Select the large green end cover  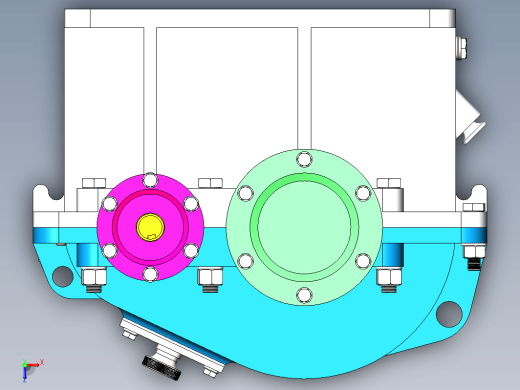(x=304, y=227)
